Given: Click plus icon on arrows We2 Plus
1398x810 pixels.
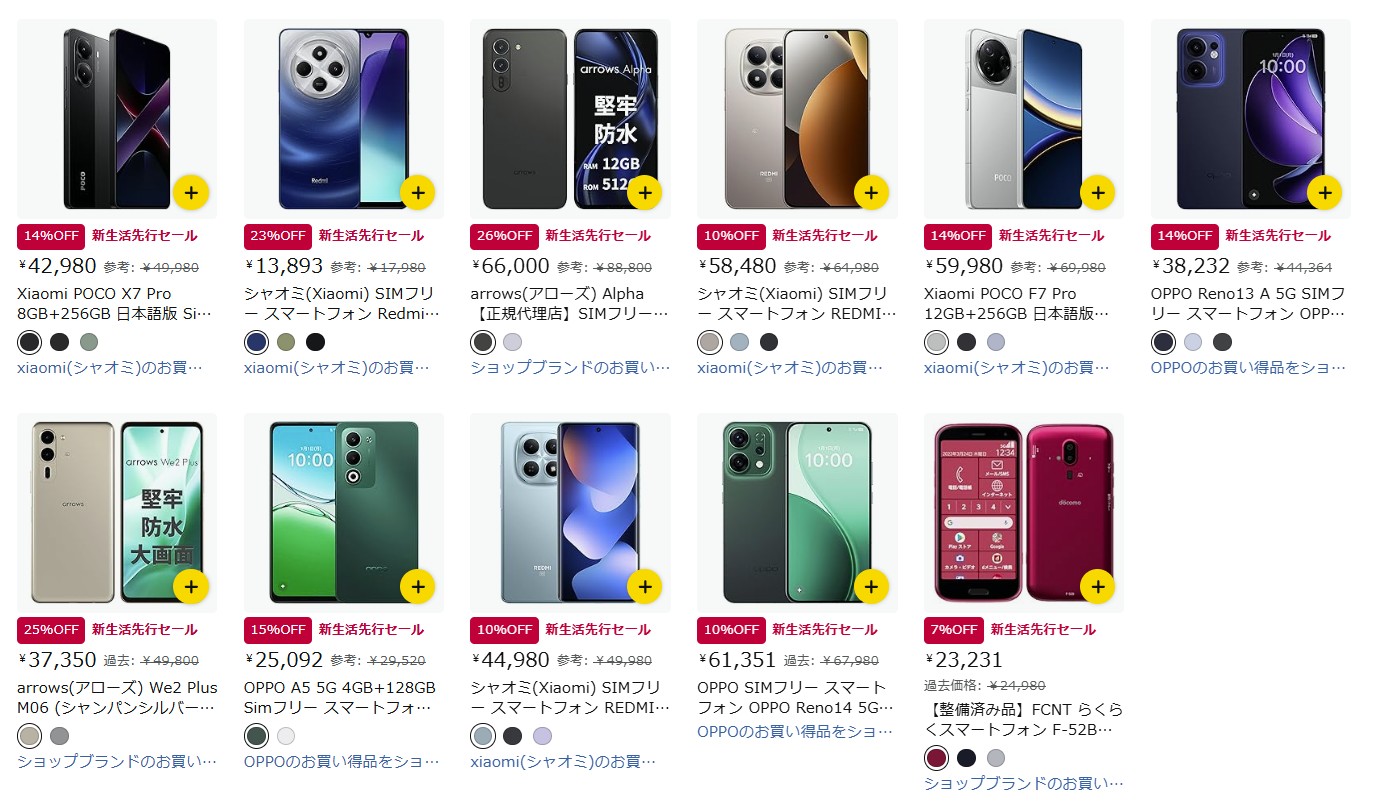Looking at the screenshot, I should pos(191,586).
